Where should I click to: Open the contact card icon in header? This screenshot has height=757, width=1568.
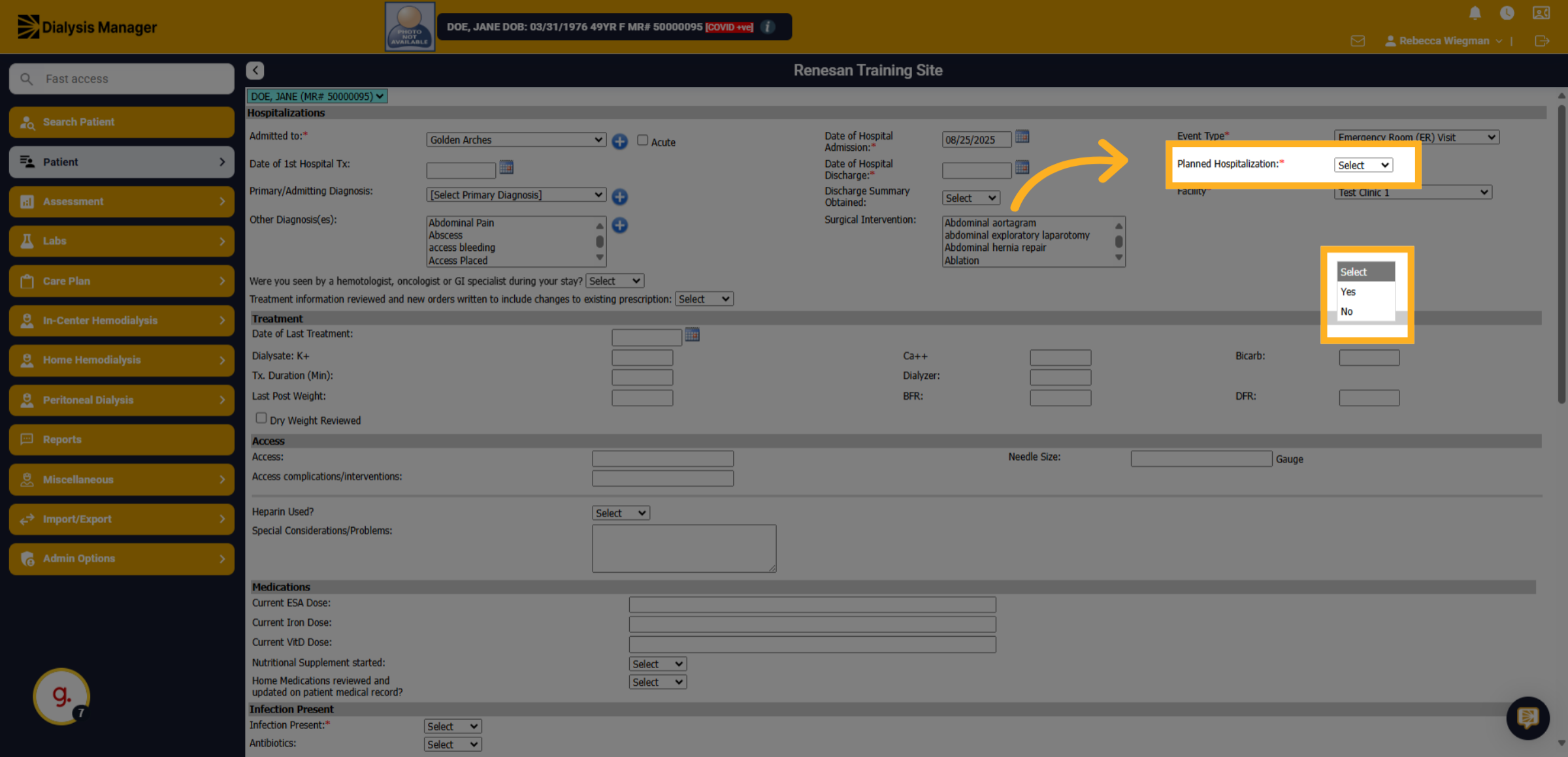point(1541,13)
